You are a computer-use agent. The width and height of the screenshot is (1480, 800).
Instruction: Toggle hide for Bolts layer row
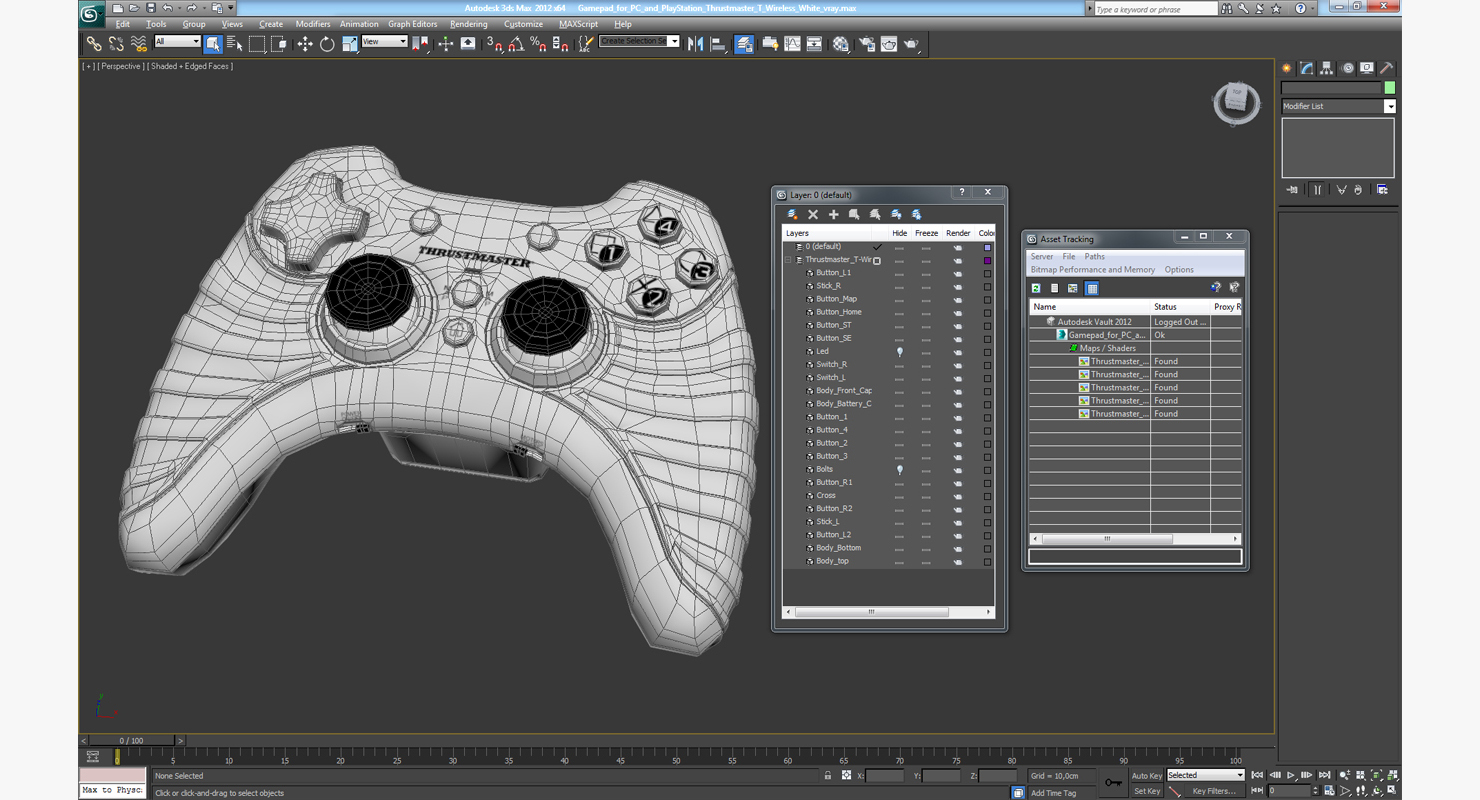click(899, 469)
